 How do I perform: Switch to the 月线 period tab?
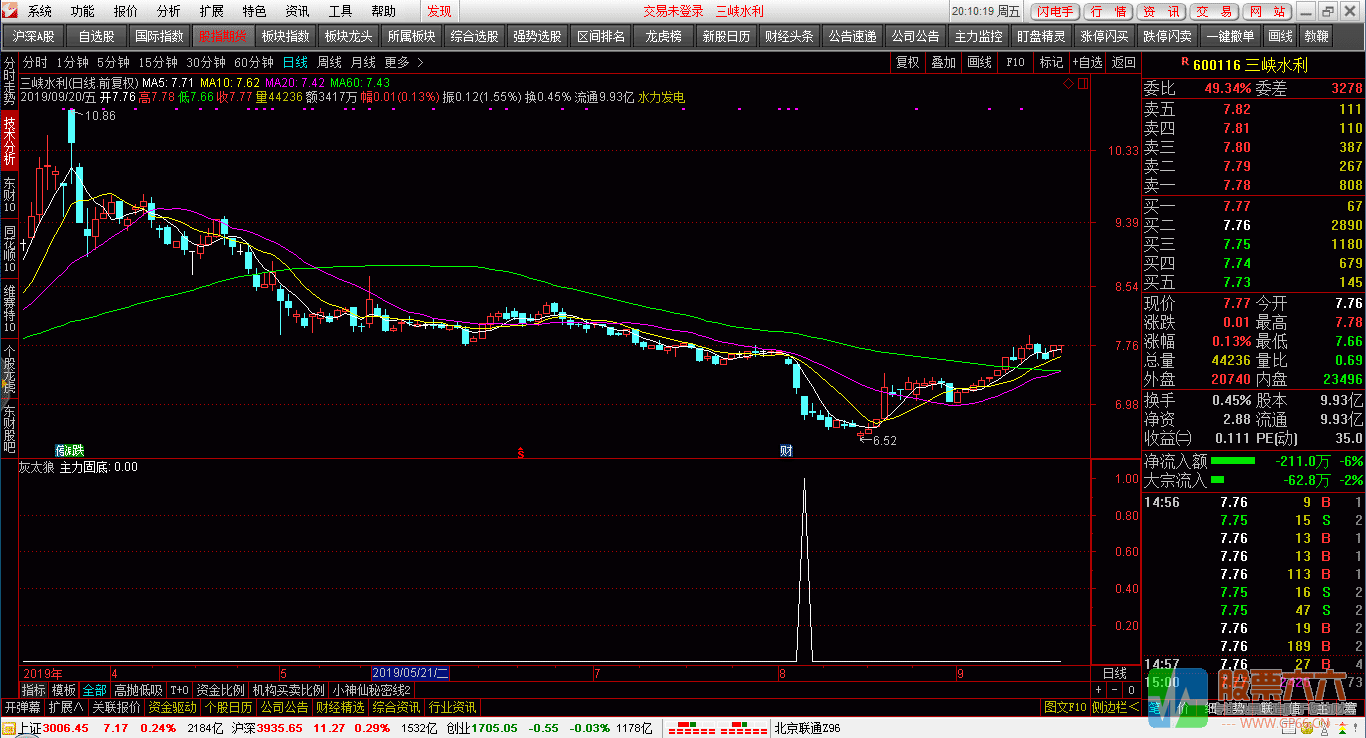point(363,62)
